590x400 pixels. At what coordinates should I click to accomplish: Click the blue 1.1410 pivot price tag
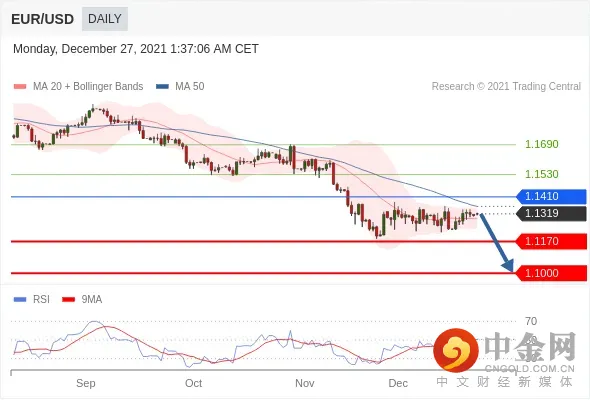(x=551, y=196)
